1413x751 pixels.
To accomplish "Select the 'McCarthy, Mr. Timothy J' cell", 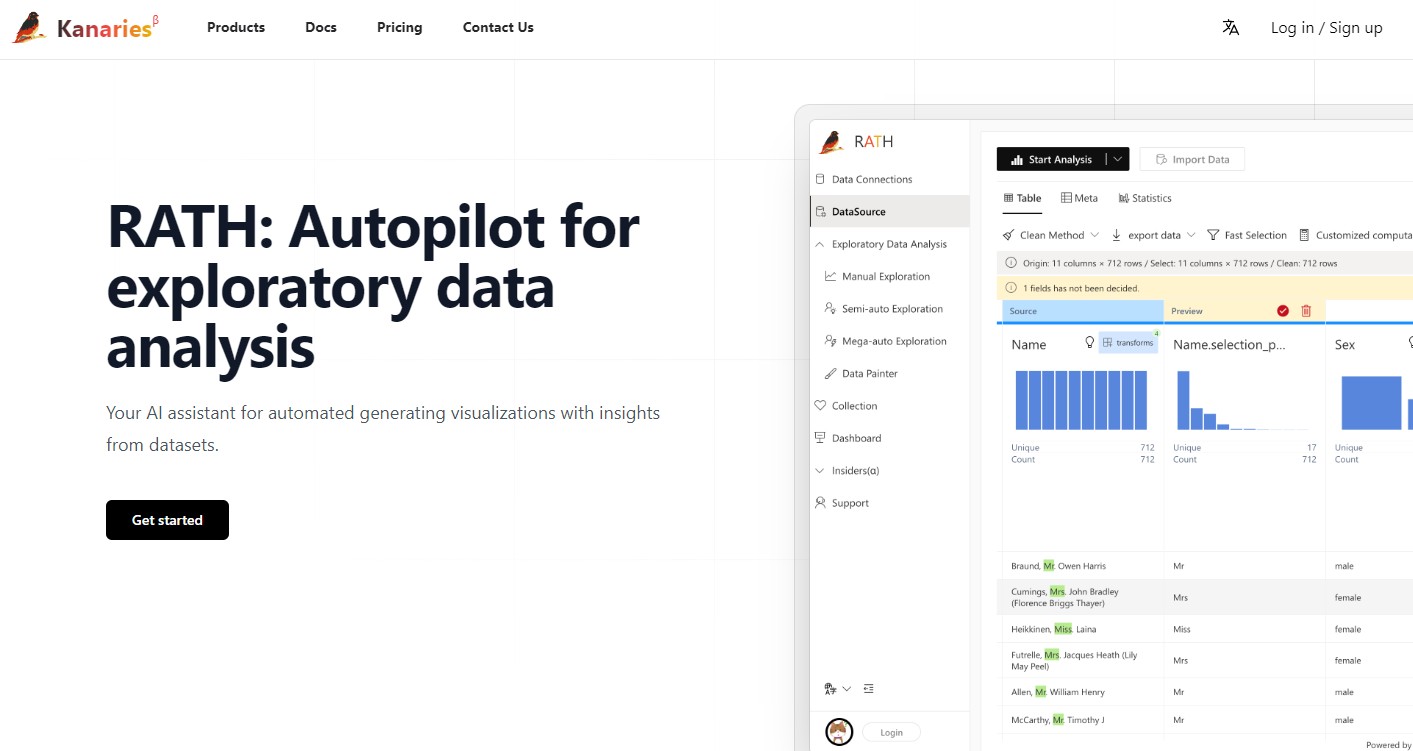I will point(1082,720).
